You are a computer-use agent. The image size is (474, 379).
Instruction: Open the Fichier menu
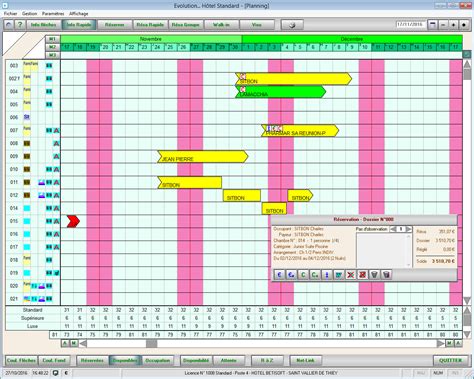pyautogui.click(x=10, y=14)
